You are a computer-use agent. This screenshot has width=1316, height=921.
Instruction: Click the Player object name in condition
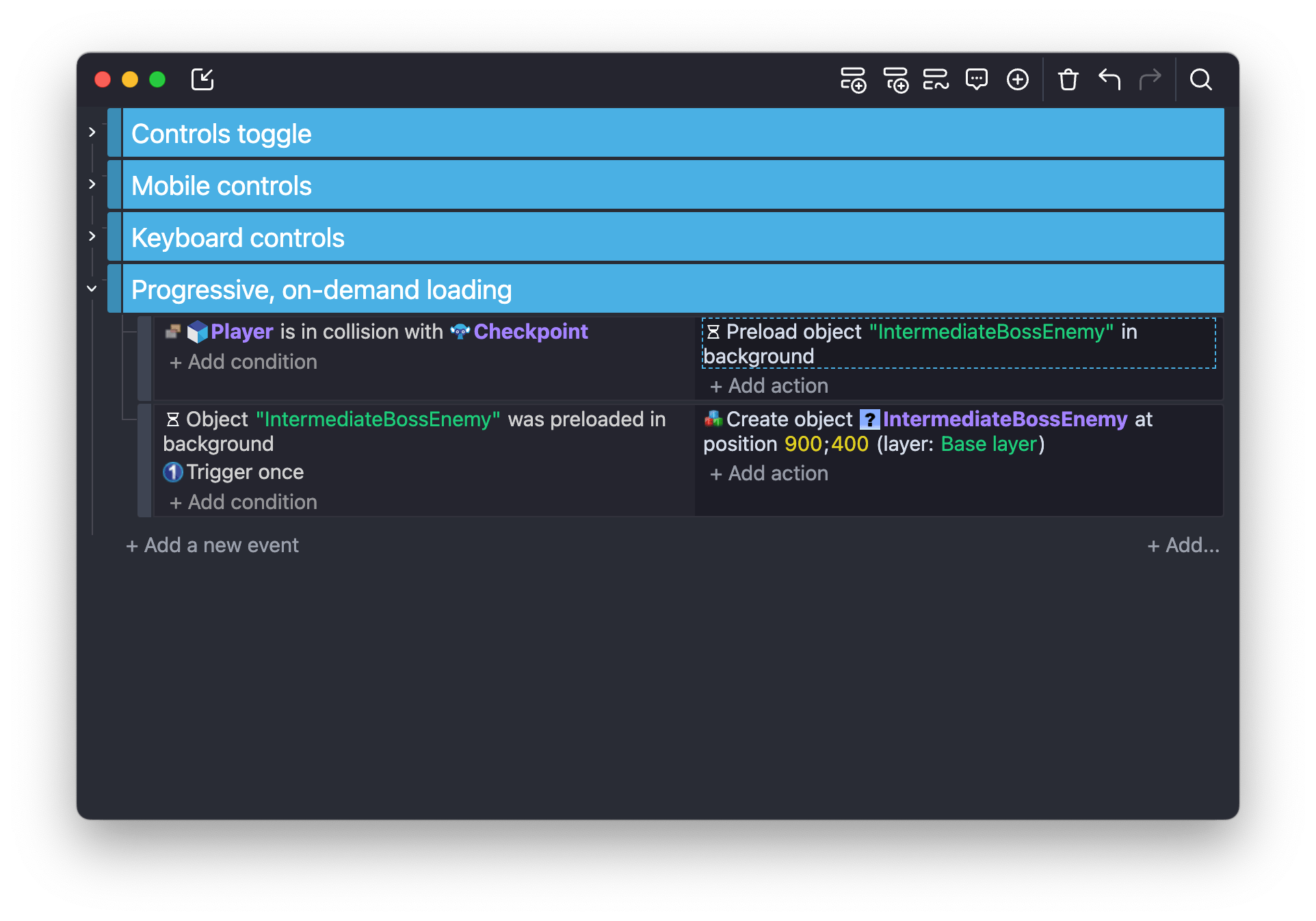click(242, 332)
